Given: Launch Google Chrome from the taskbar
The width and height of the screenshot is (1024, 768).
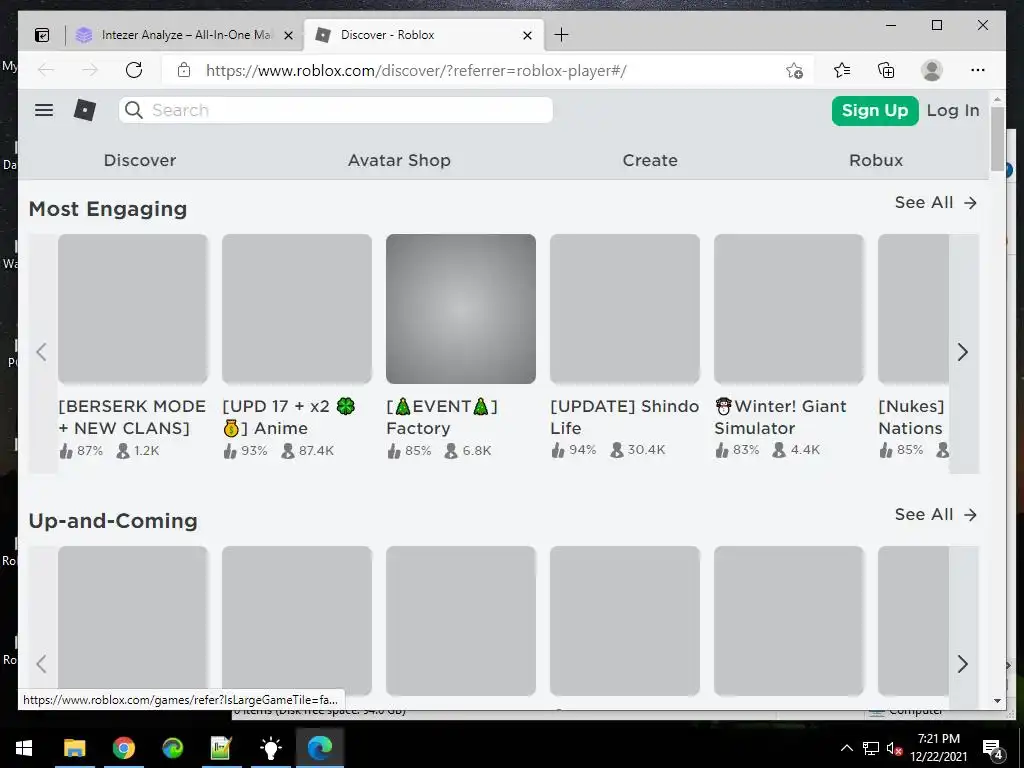Looking at the screenshot, I should click(x=123, y=748).
